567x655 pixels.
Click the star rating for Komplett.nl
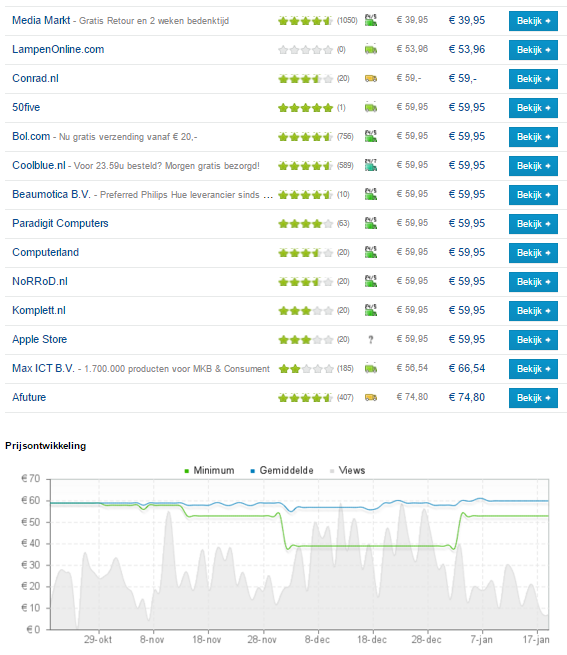pyautogui.click(x=305, y=311)
